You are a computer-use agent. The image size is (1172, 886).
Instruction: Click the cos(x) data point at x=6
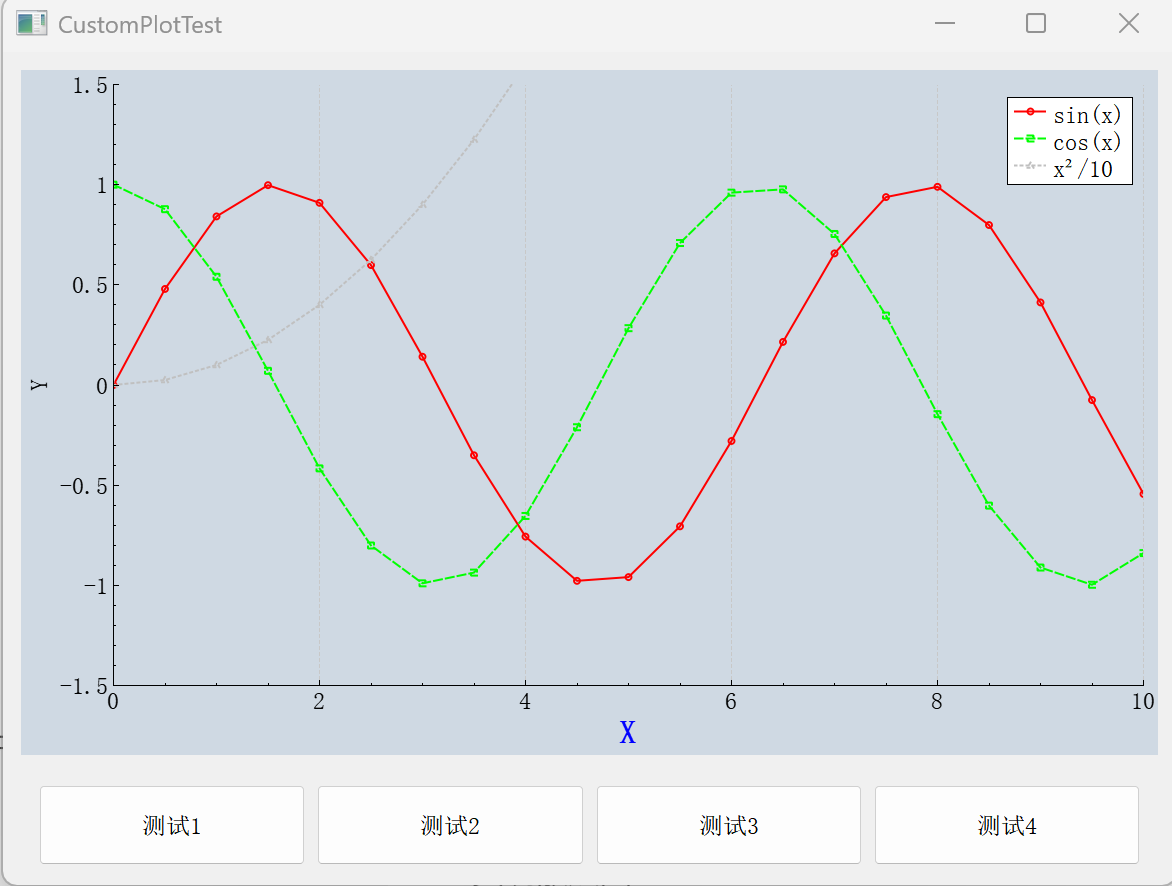click(x=731, y=193)
